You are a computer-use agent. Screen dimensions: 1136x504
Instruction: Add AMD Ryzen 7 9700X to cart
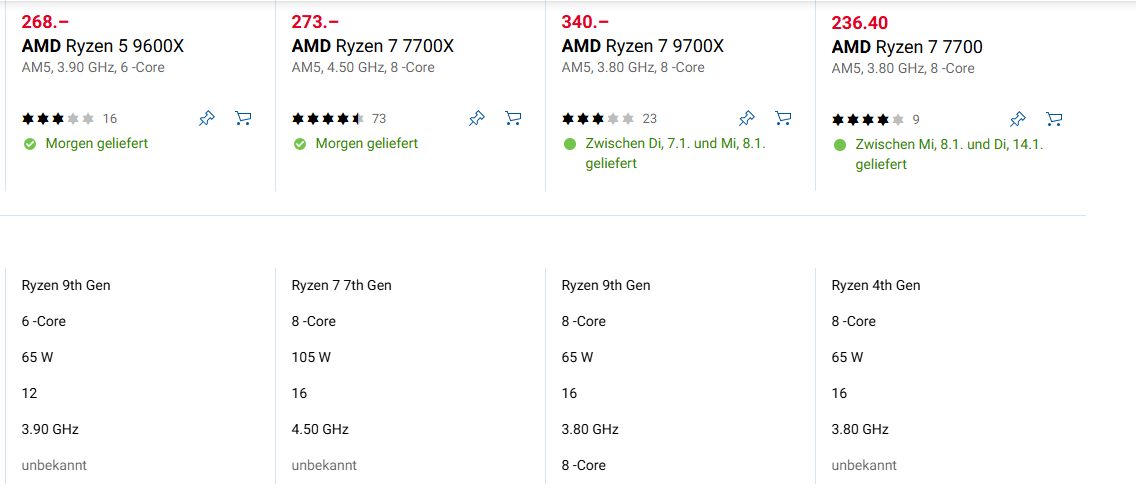[x=783, y=119]
